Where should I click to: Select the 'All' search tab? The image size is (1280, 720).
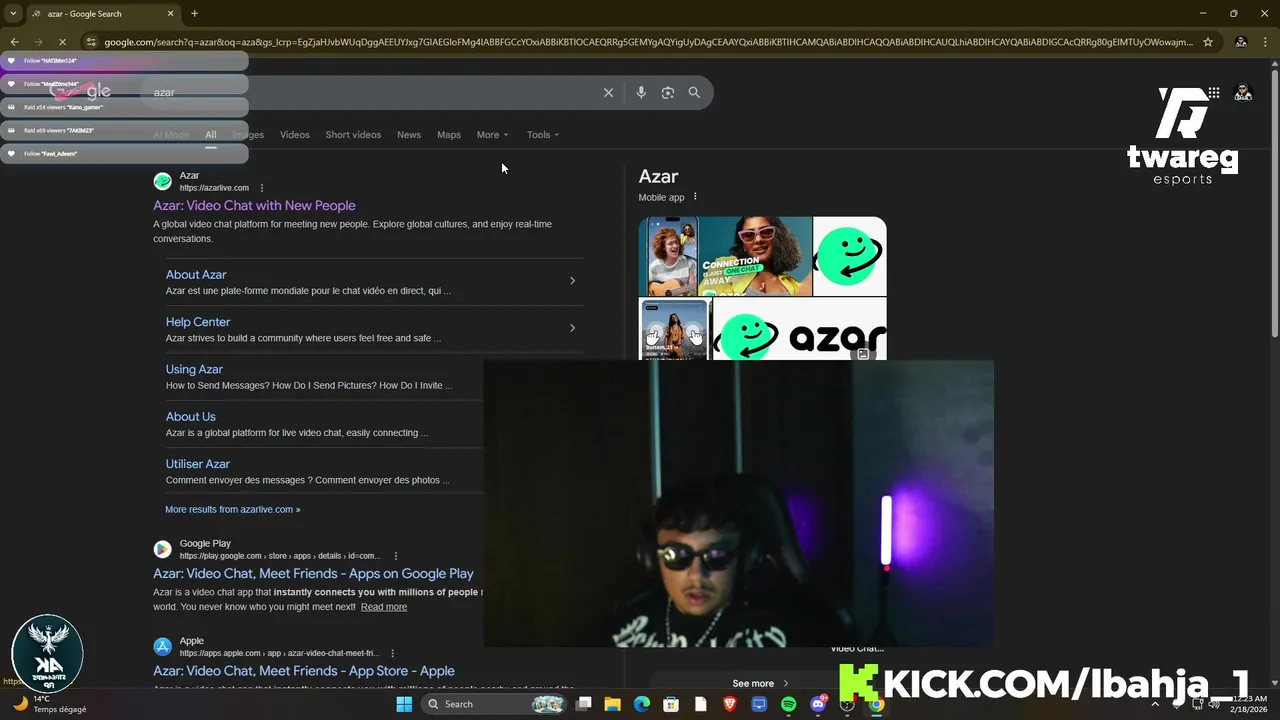pos(210,135)
